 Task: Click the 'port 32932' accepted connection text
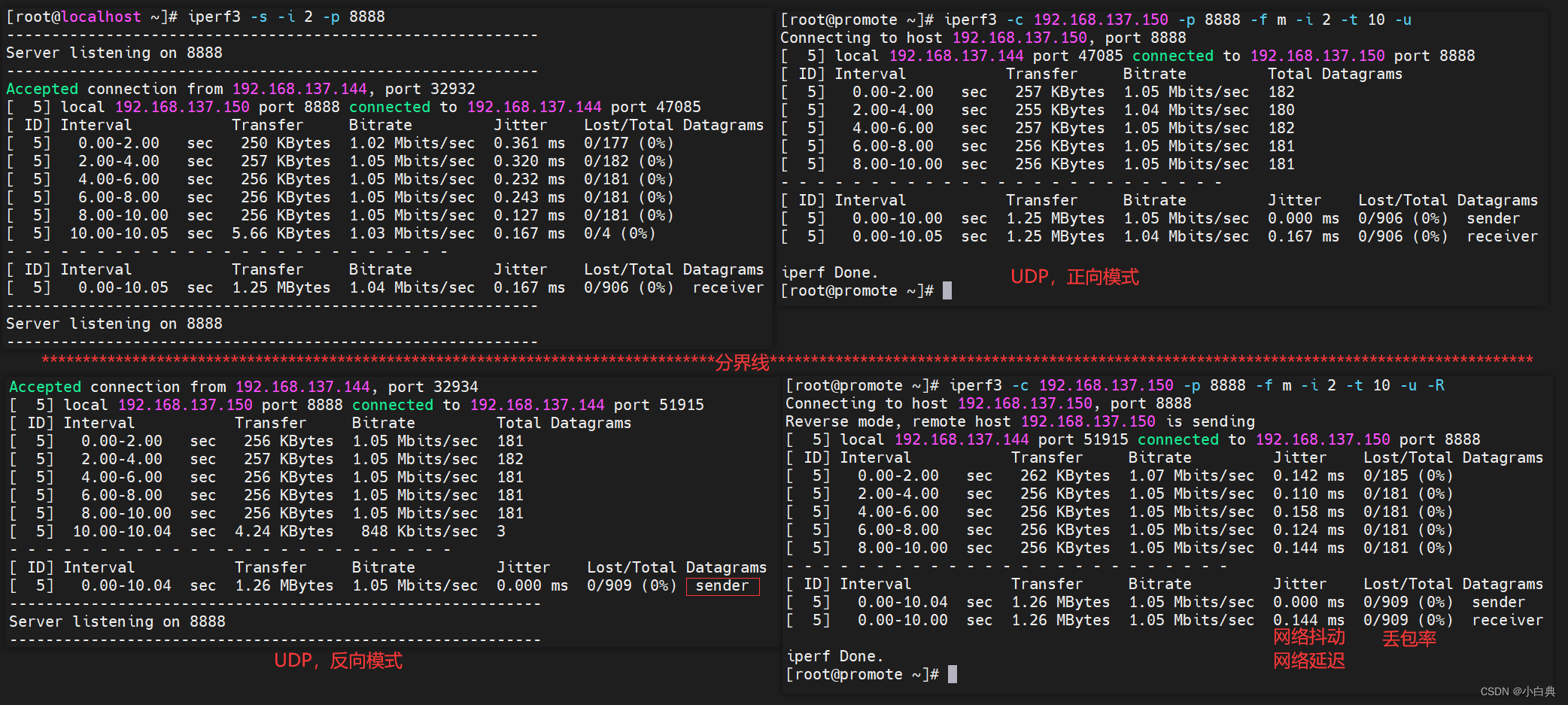click(430, 89)
